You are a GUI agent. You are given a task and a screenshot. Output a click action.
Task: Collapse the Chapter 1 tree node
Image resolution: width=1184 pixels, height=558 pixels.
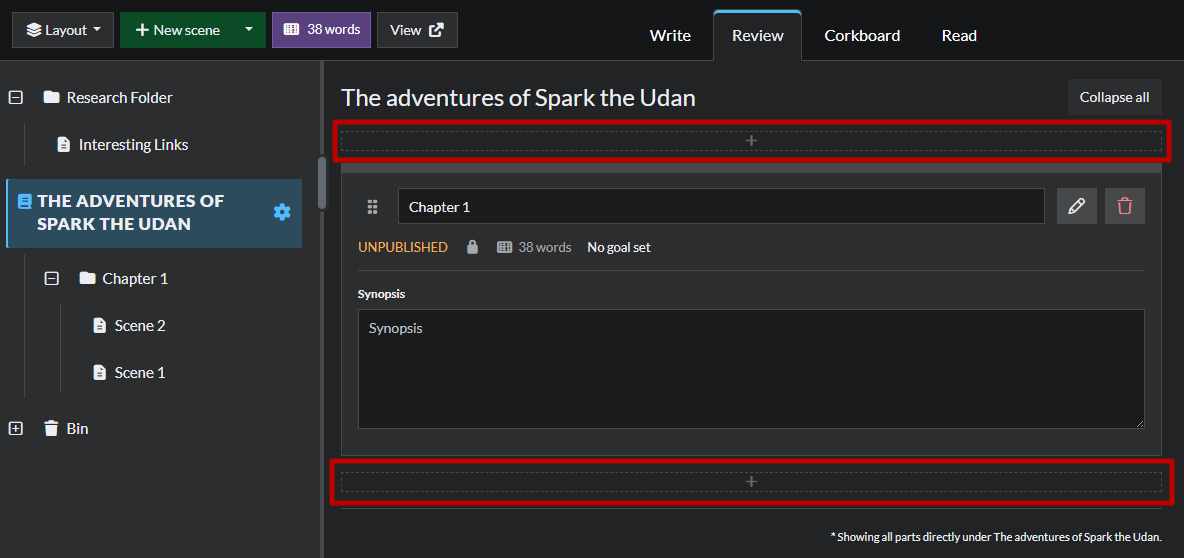pos(51,279)
